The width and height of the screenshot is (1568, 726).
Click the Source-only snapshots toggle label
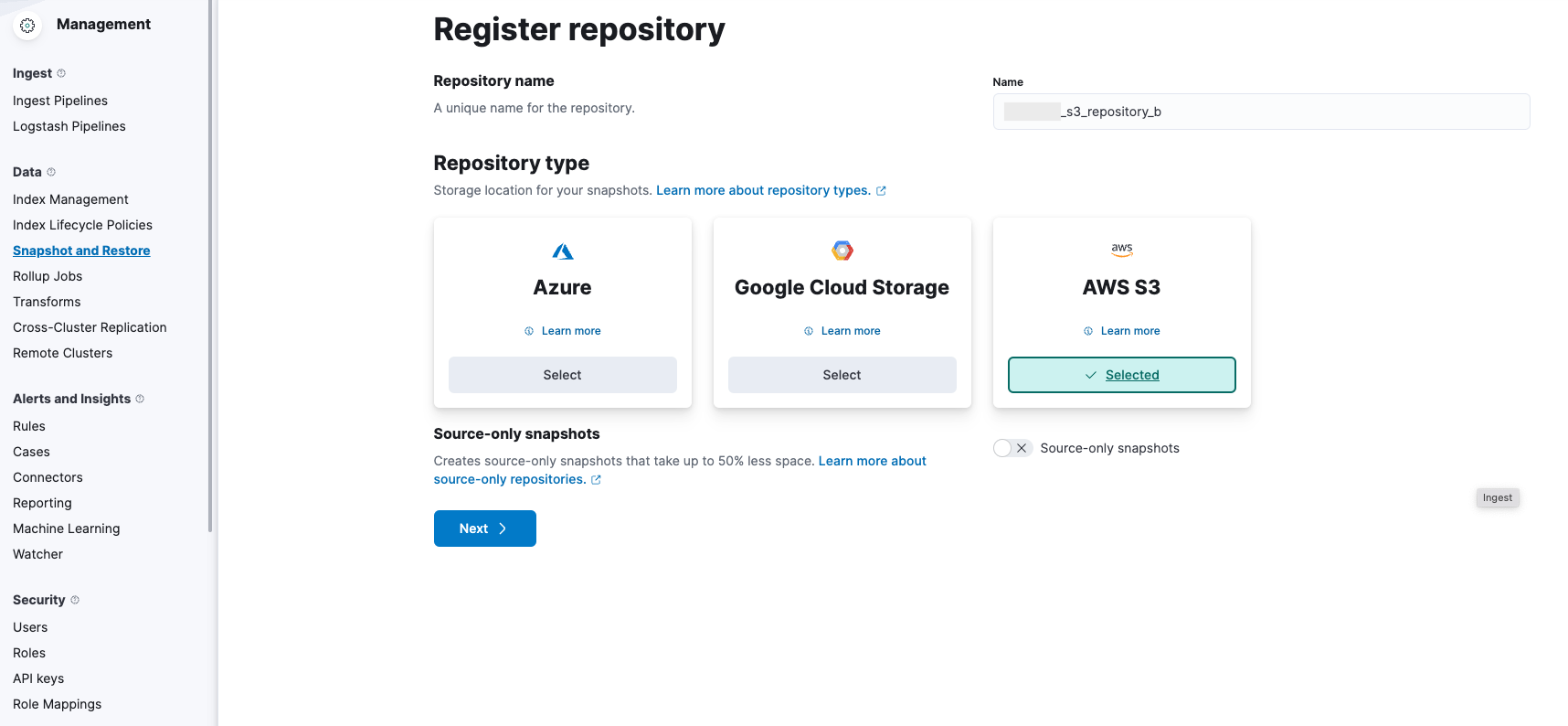point(1109,448)
